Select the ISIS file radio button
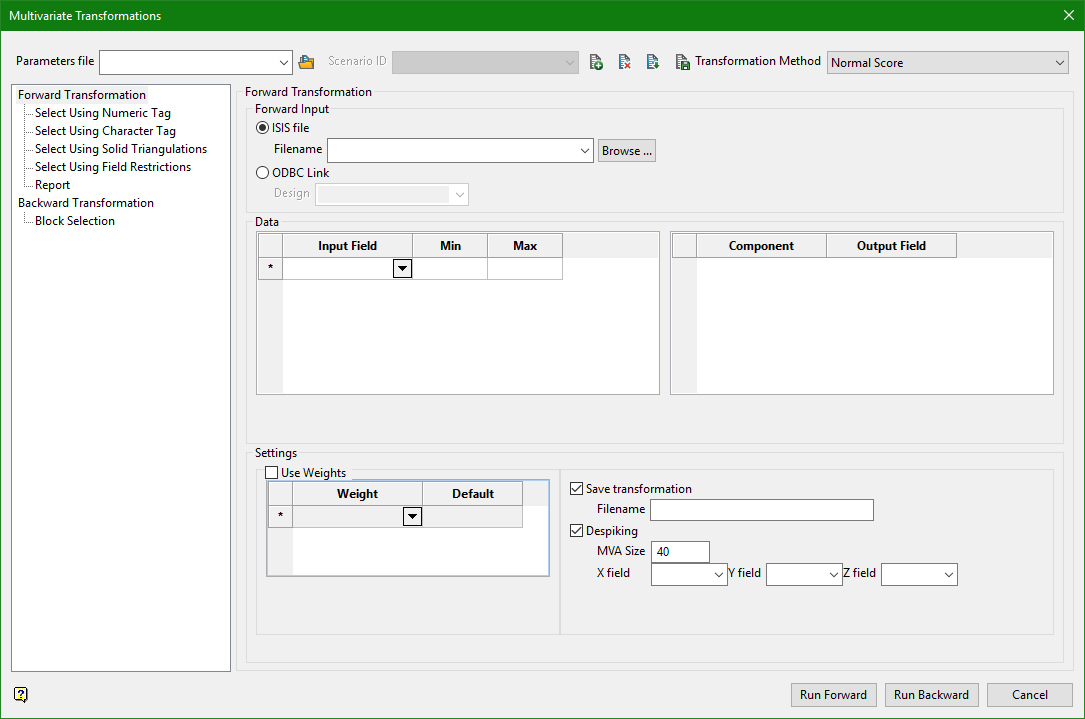 click(x=263, y=128)
